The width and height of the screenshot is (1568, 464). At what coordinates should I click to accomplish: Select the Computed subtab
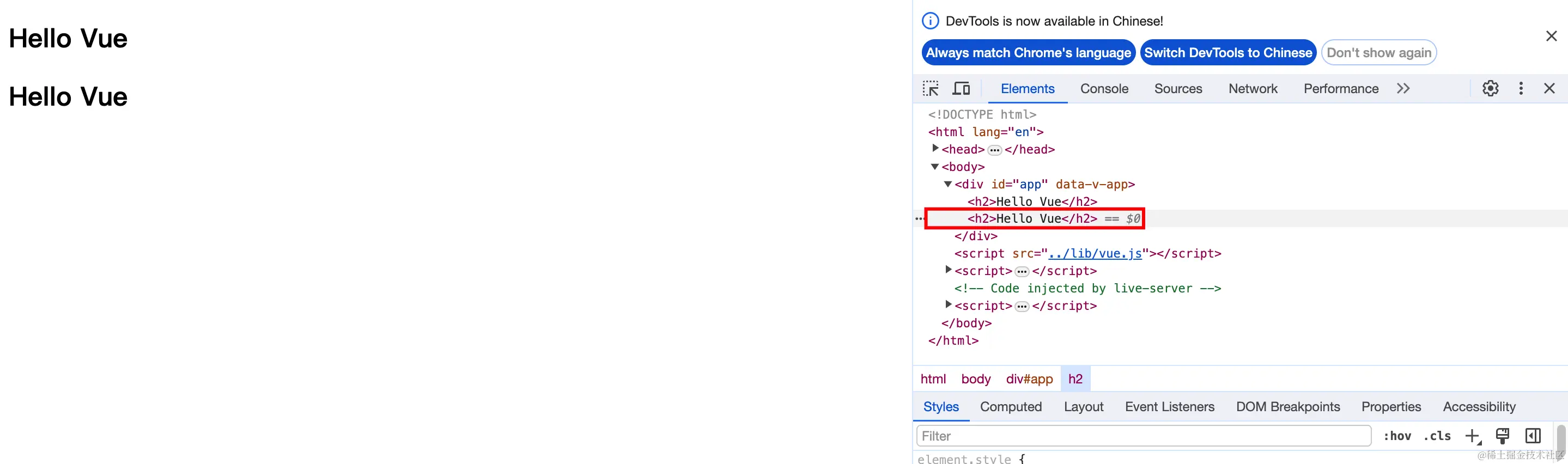(x=1011, y=407)
